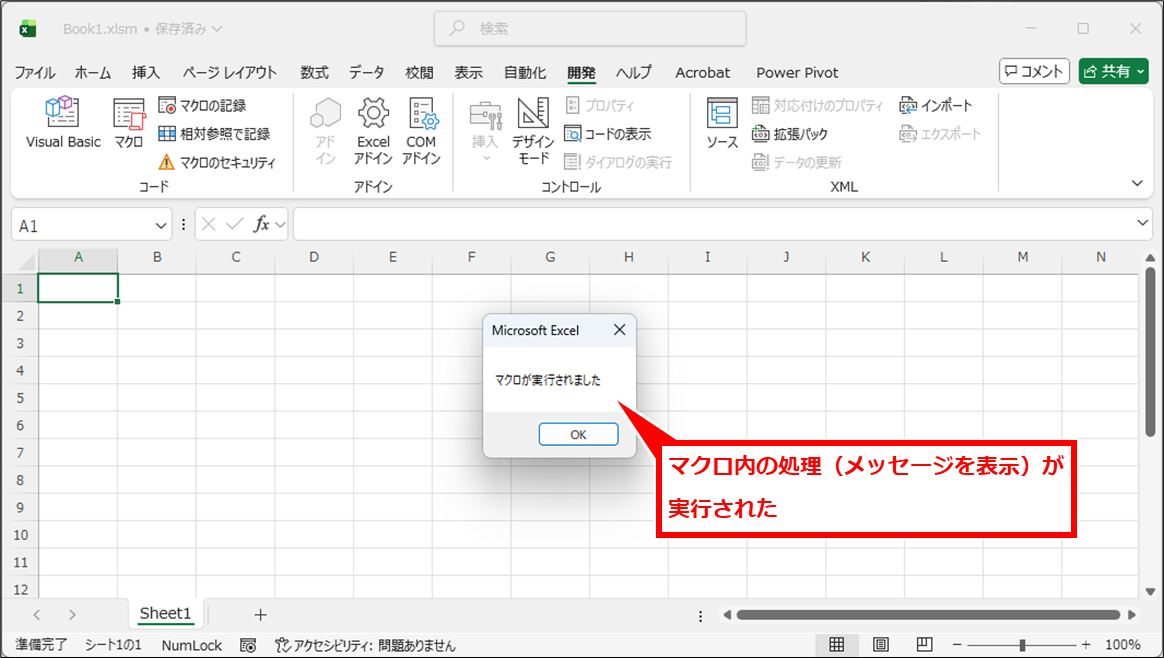Adjust the zoom slider in status bar
This screenshot has height=658, width=1164.
click(1021, 645)
